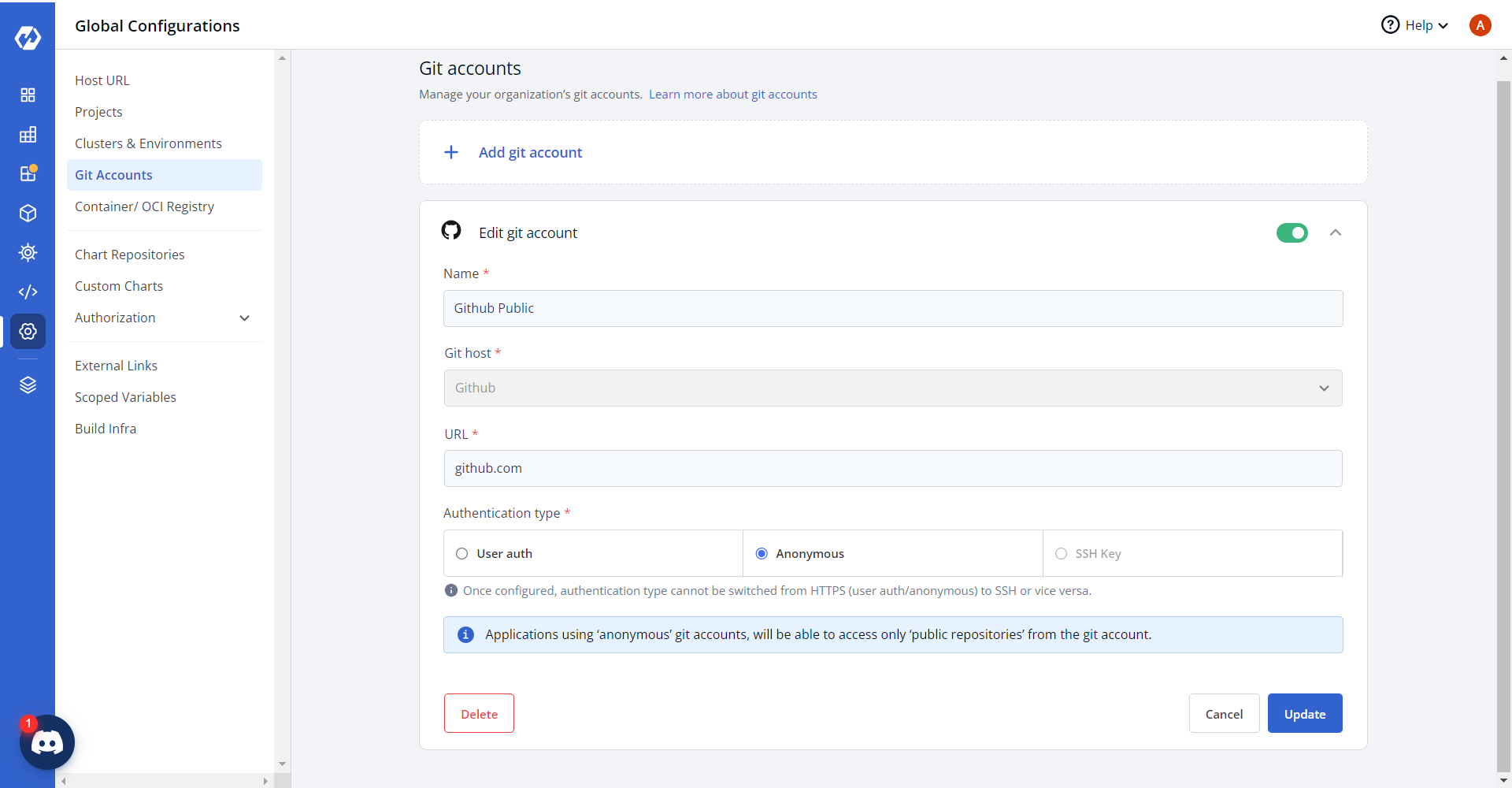The image size is (1512, 788).
Task: Click the user avatar in the header
Action: point(1480,25)
